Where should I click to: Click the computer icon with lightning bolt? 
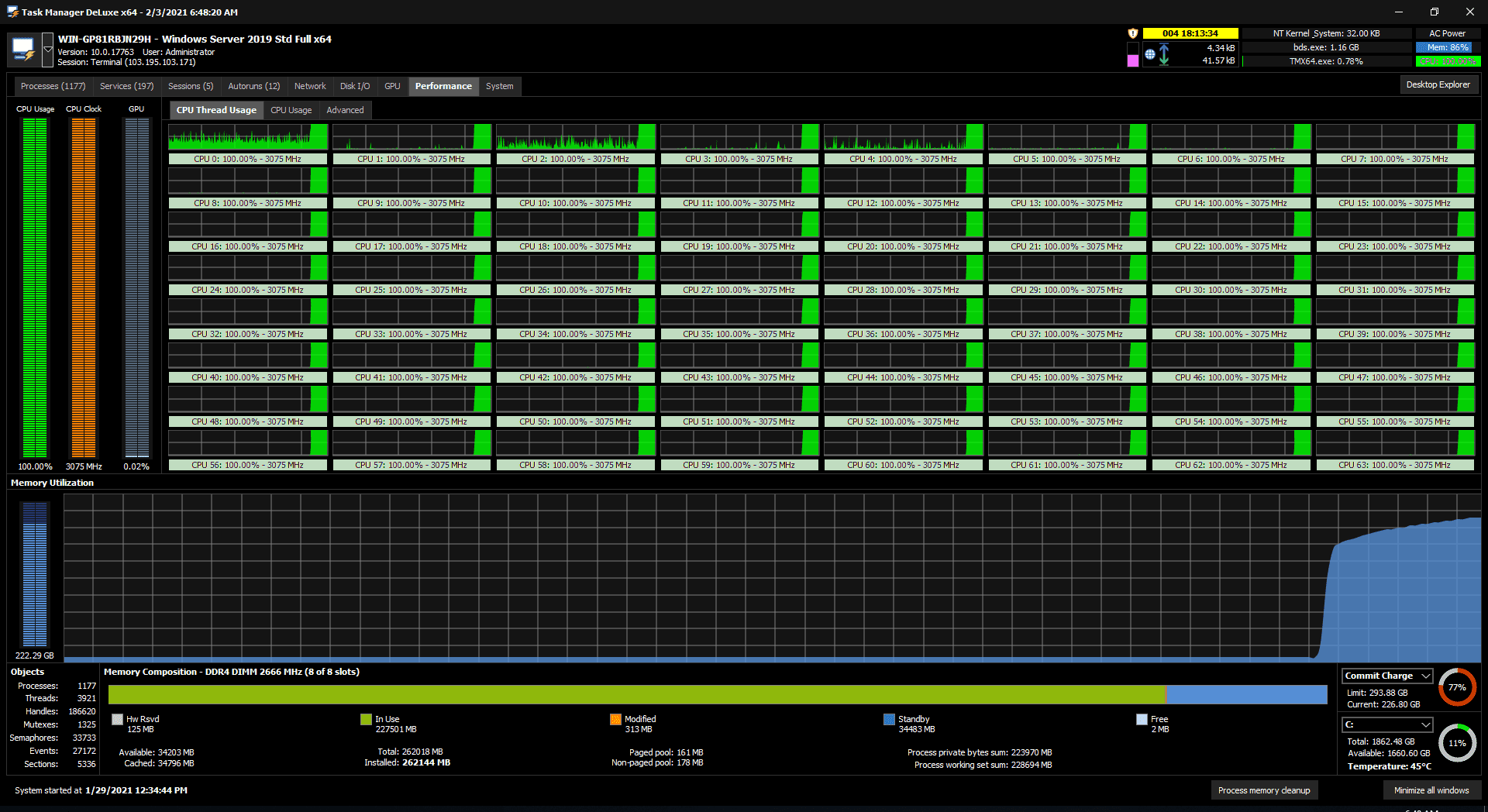[x=23, y=50]
